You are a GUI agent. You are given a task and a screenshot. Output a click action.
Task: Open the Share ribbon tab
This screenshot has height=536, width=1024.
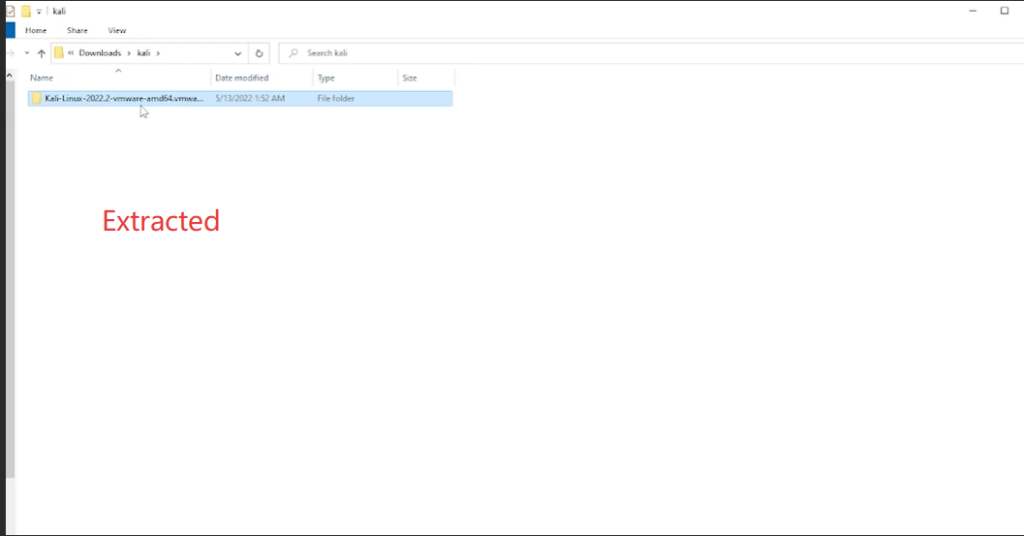click(x=77, y=31)
